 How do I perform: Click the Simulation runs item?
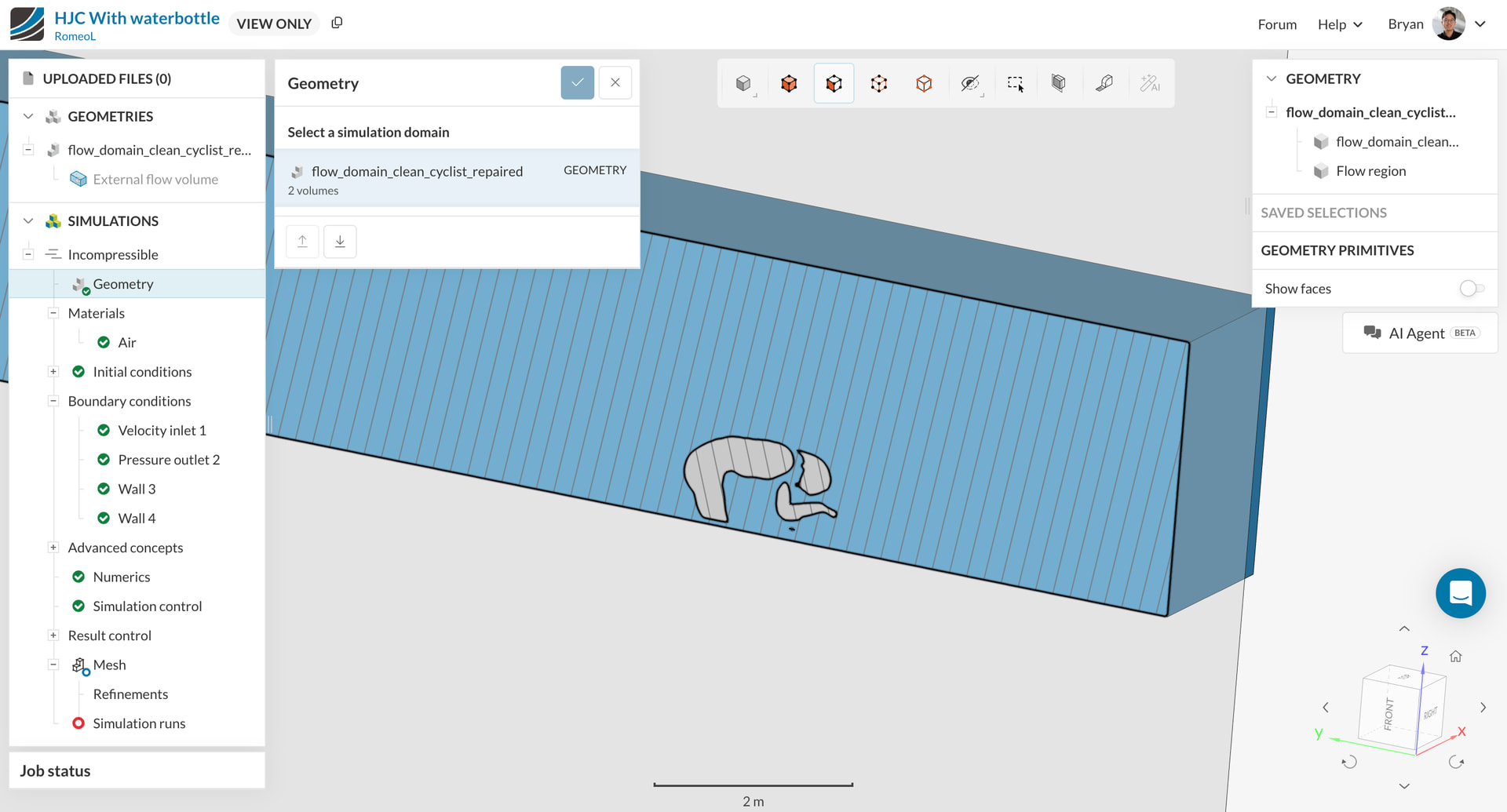click(x=139, y=723)
